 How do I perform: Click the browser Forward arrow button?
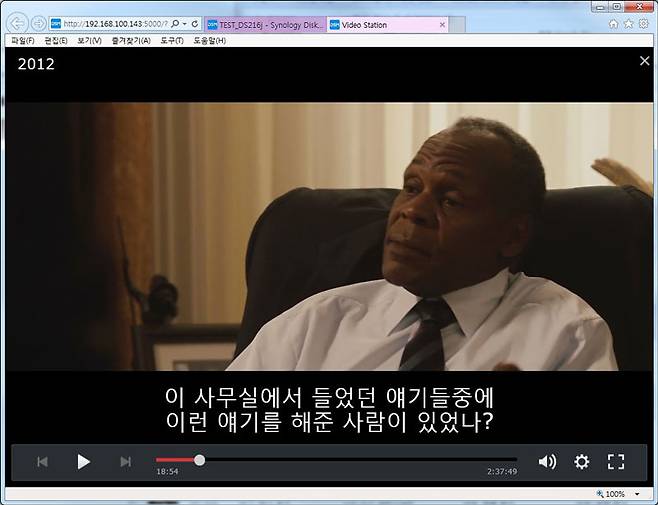39,24
